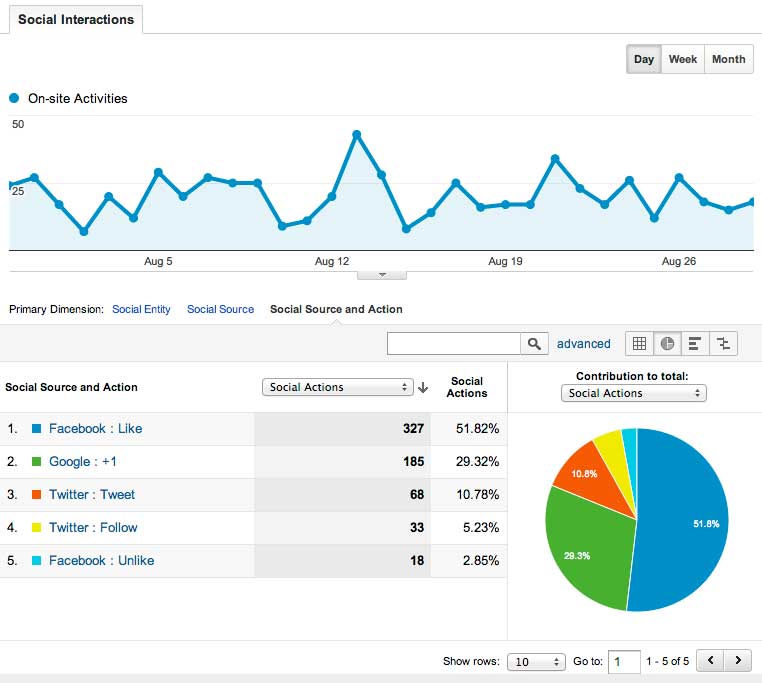Open the Show rows dropdown
762x683 pixels.
(x=536, y=662)
